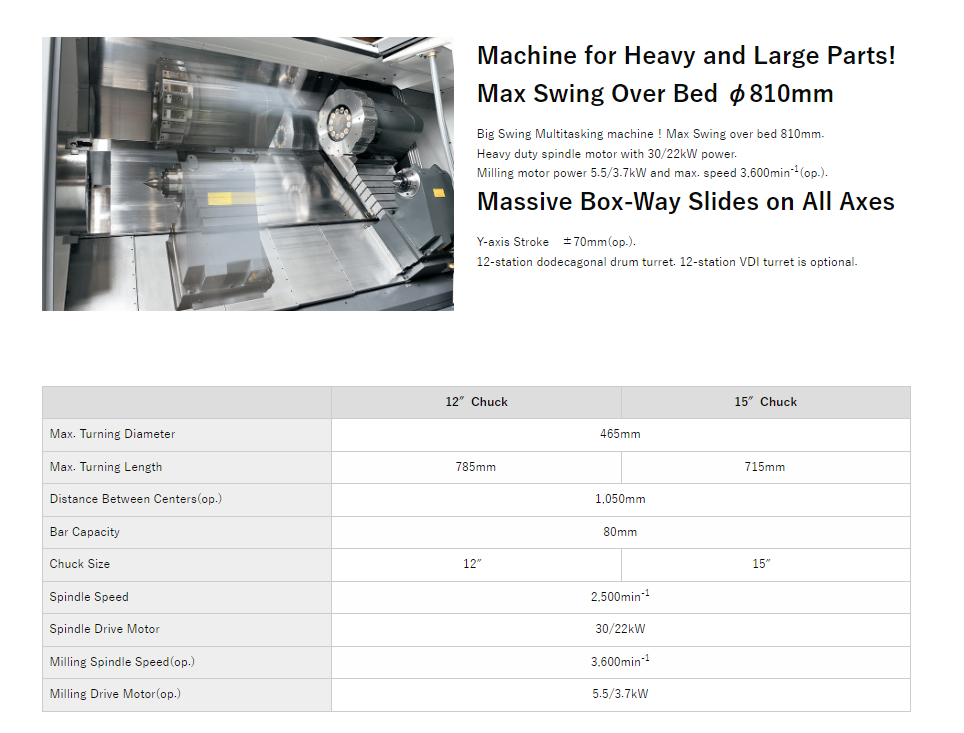The height and width of the screenshot is (733, 964).
Task: Click the machine interior product photo
Action: 247,174
